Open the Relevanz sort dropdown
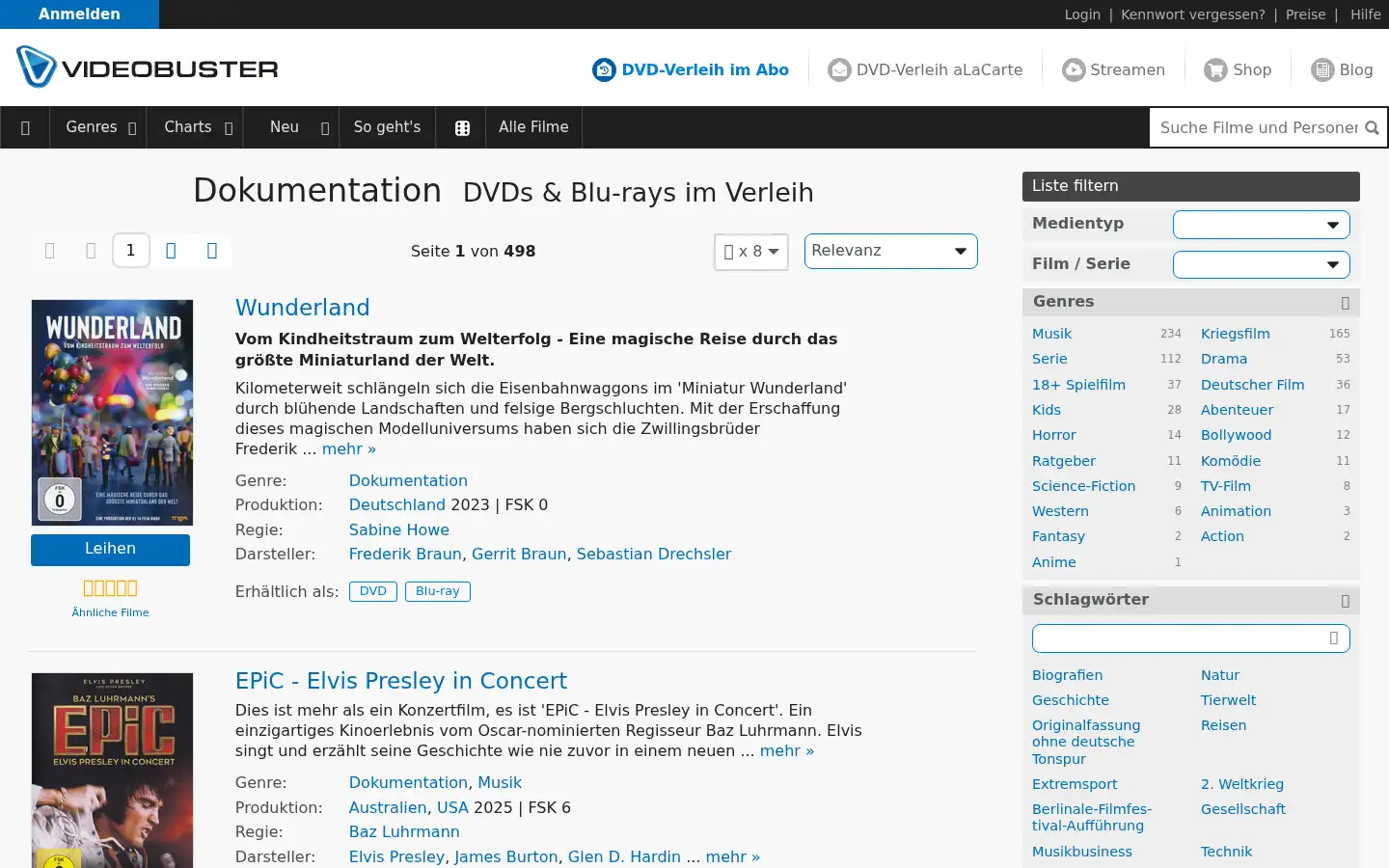The width and height of the screenshot is (1389, 868). (890, 251)
